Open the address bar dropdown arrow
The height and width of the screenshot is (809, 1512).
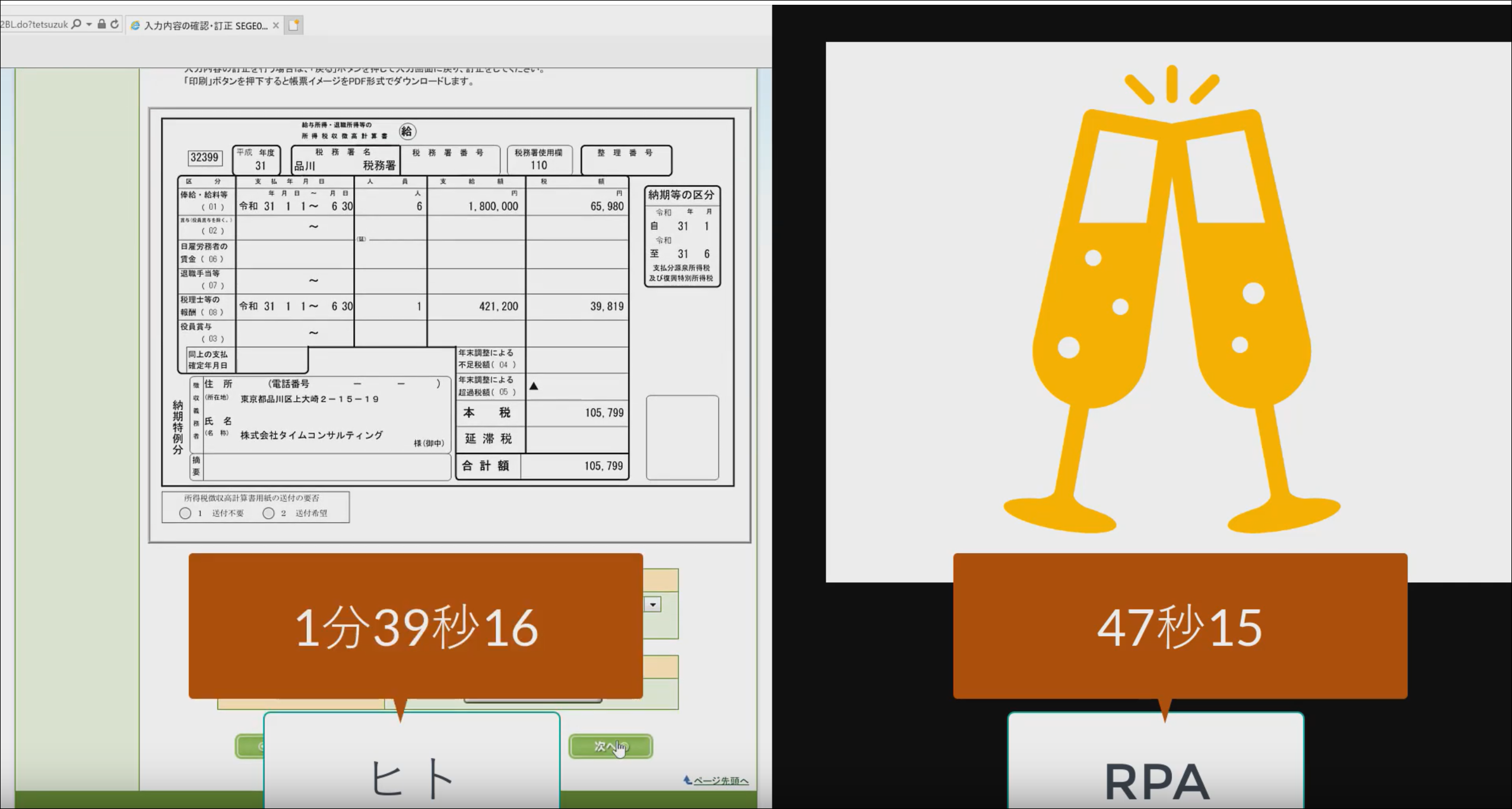pos(89,24)
